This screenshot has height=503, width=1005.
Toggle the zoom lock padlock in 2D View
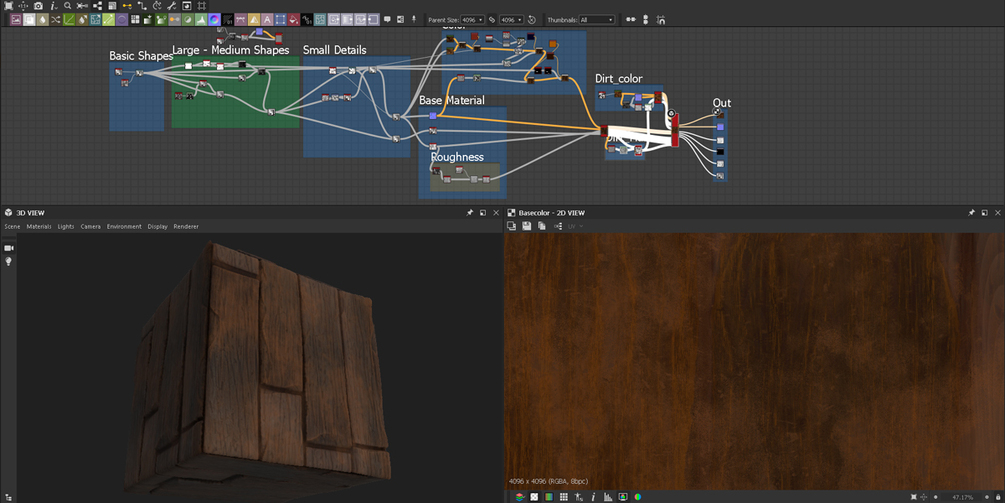point(998,497)
